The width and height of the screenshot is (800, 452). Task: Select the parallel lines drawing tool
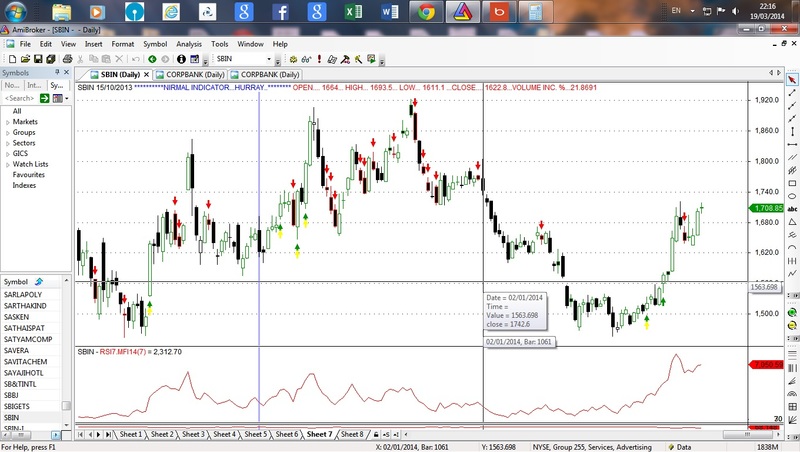(792, 158)
